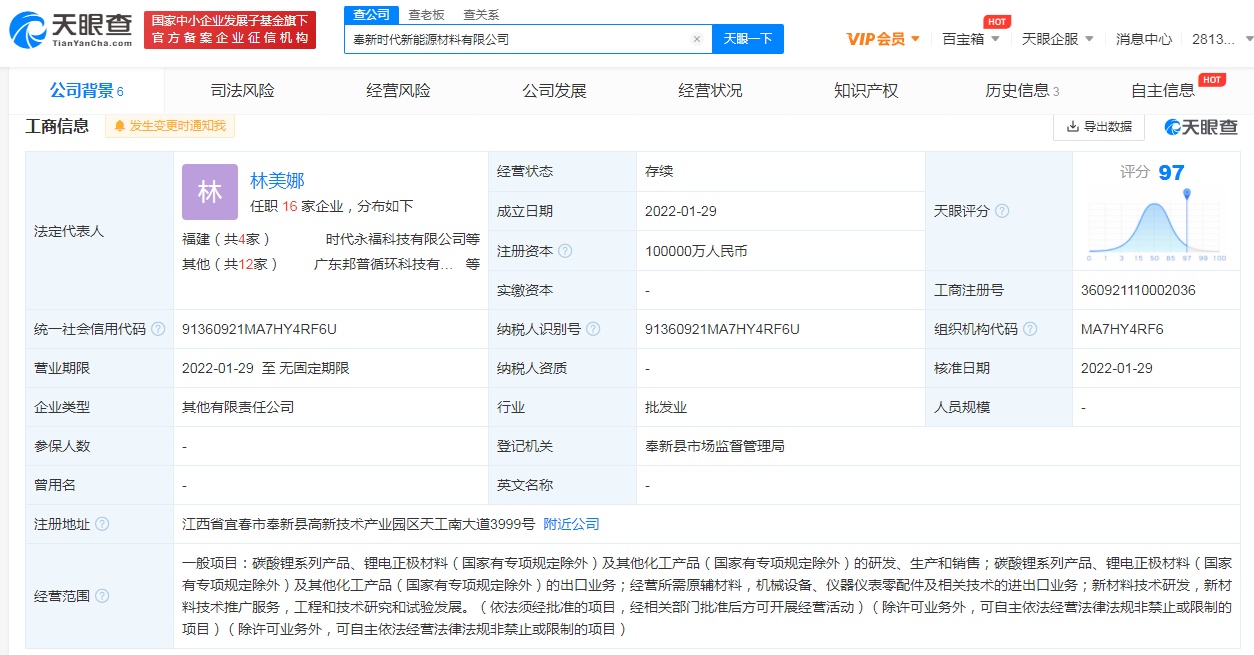The width and height of the screenshot is (1254, 655).
Task: Click the company name search input field
Action: pos(515,39)
